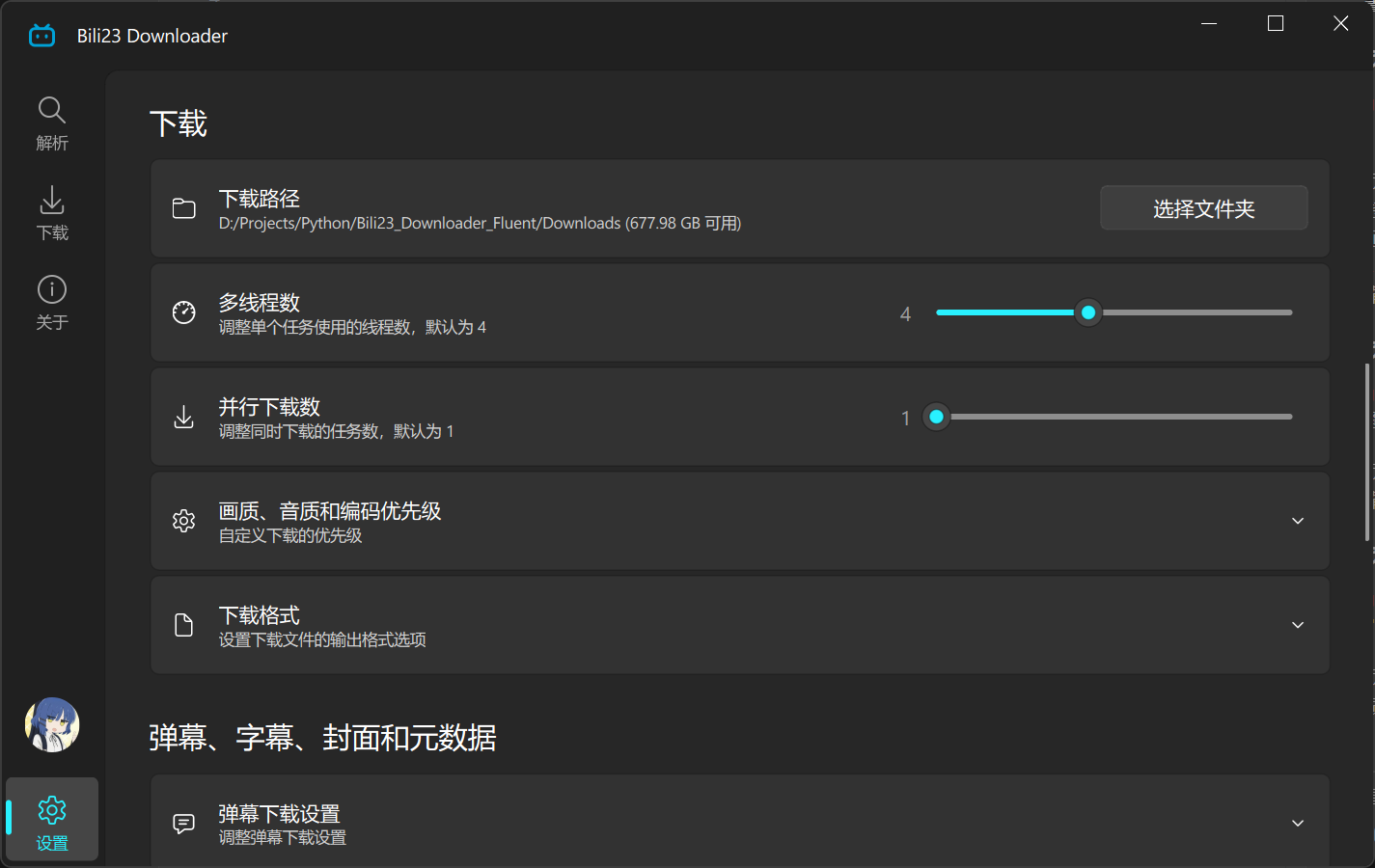Screen dimensions: 1375x868
Task: Click the vertical scrollbar on settings page
Action: pos(1366,451)
